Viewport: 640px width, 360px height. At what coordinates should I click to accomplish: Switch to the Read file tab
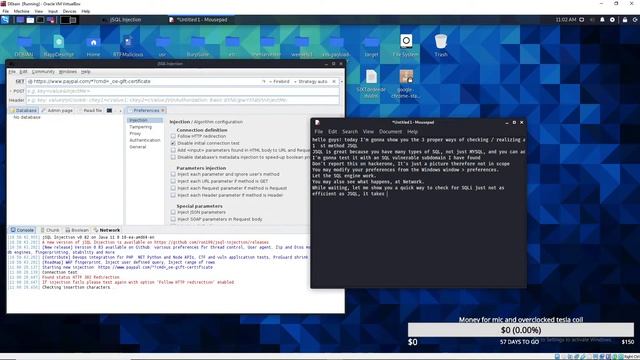pyautogui.click(x=90, y=111)
